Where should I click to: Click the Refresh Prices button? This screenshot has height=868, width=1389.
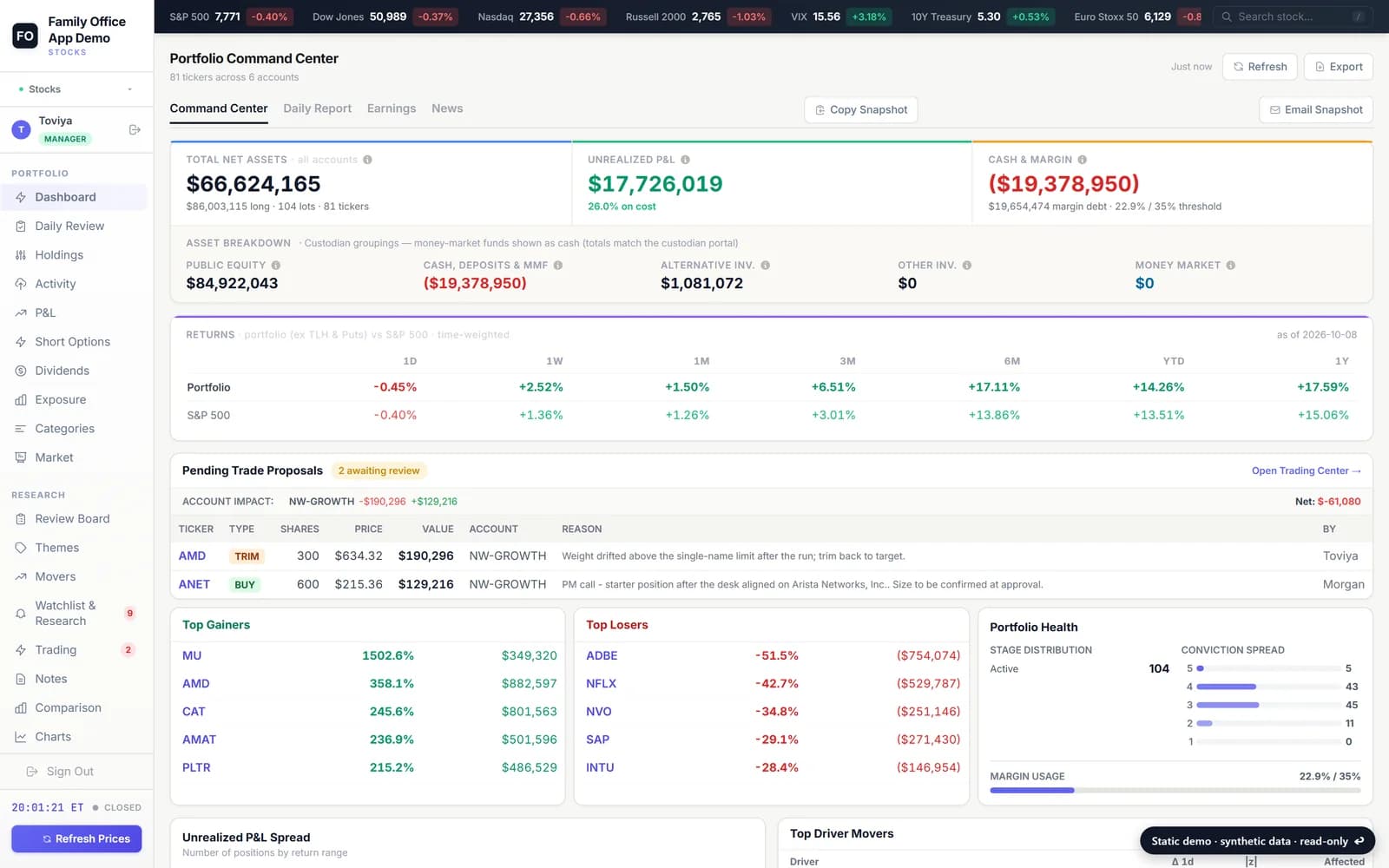[x=76, y=839]
